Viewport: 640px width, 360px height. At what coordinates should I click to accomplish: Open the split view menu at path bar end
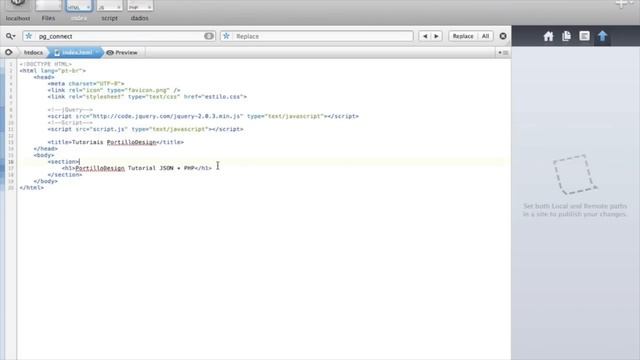pyautogui.click(x=503, y=53)
